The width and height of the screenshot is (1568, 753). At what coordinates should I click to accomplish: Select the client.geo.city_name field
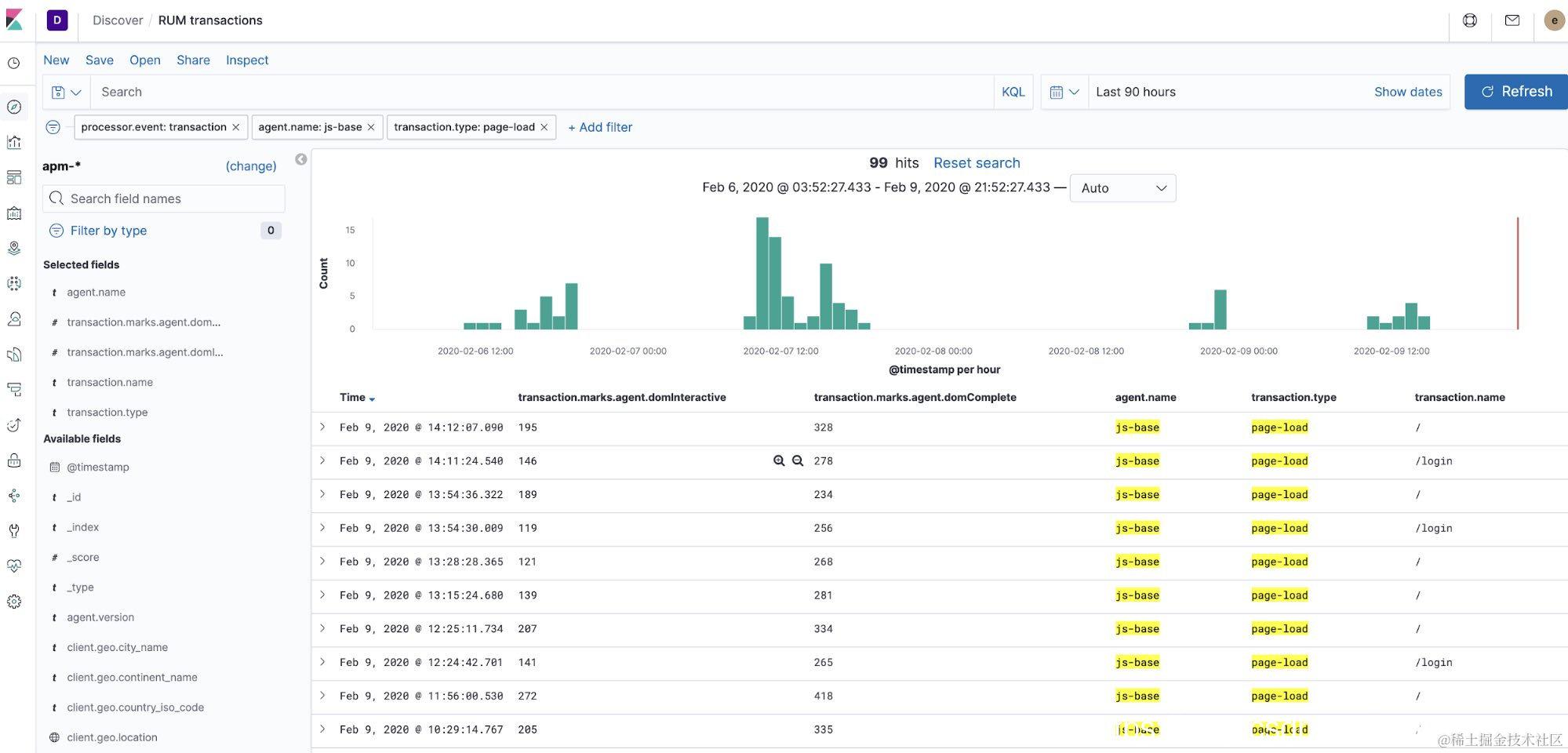point(118,648)
